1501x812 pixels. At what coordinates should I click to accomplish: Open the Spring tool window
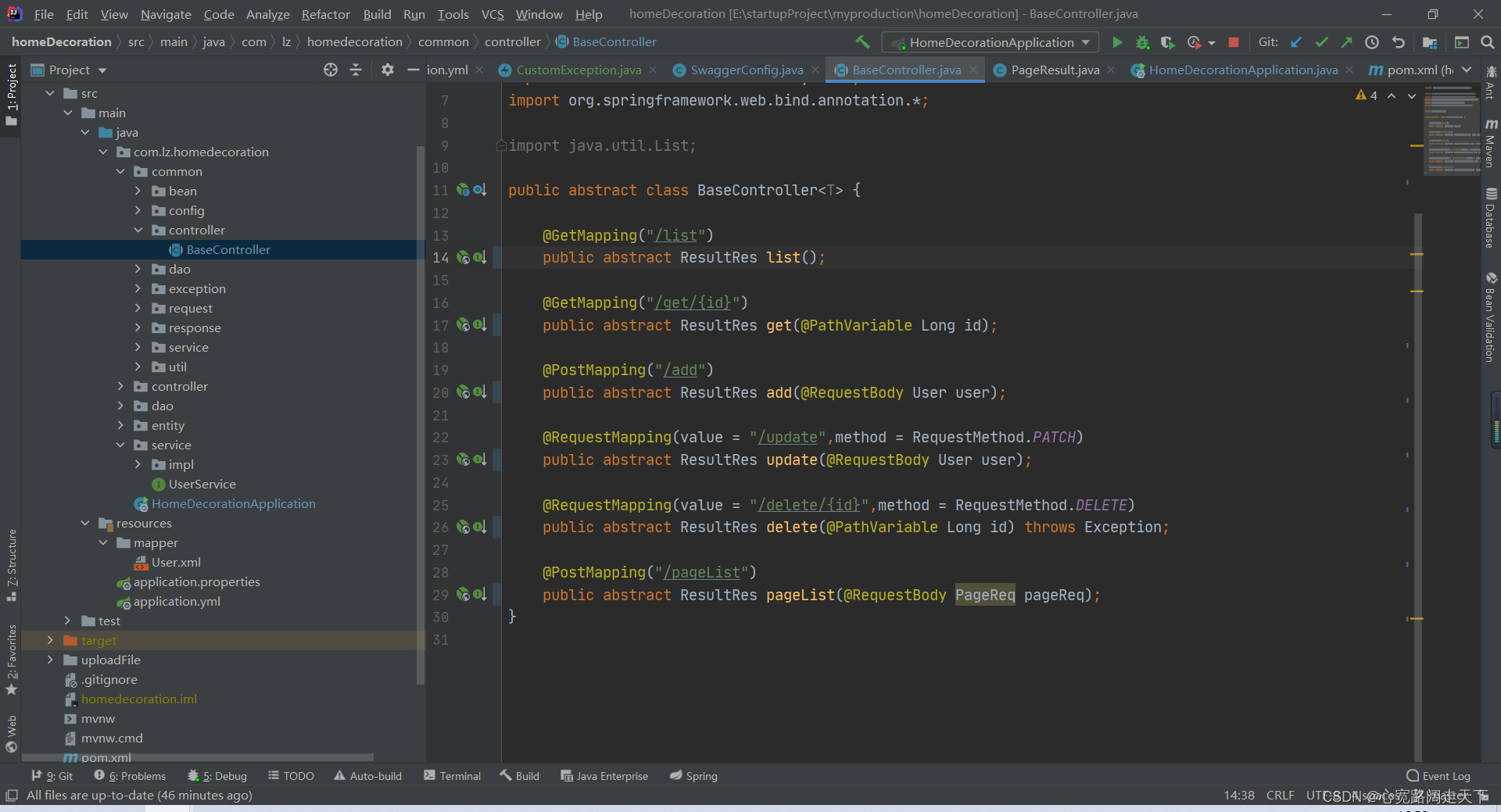point(693,776)
